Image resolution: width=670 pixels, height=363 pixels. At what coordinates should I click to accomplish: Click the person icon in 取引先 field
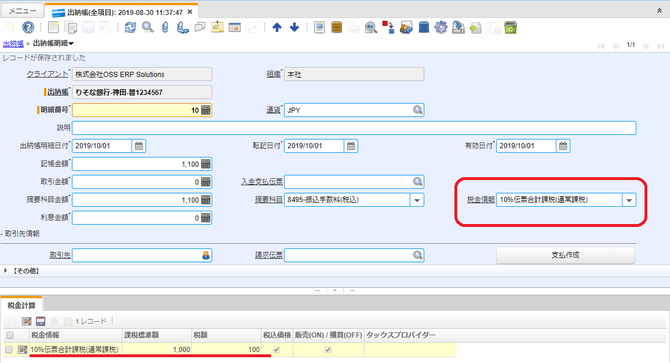click(x=206, y=255)
